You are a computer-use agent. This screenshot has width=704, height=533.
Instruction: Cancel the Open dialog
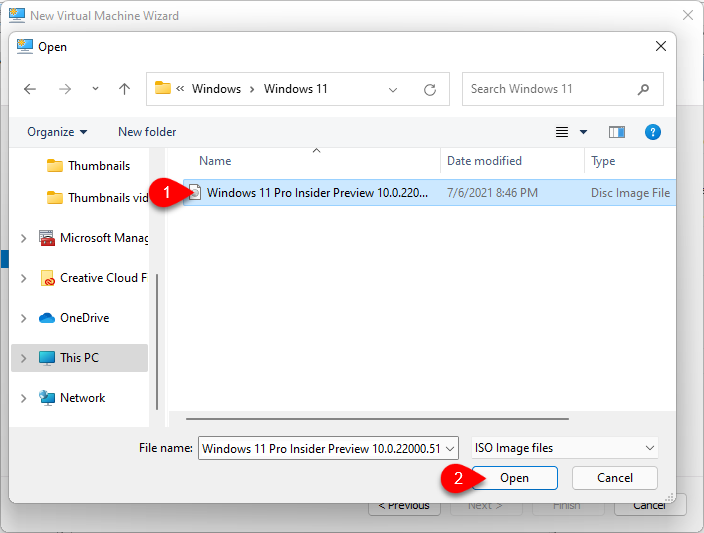tap(615, 478)
